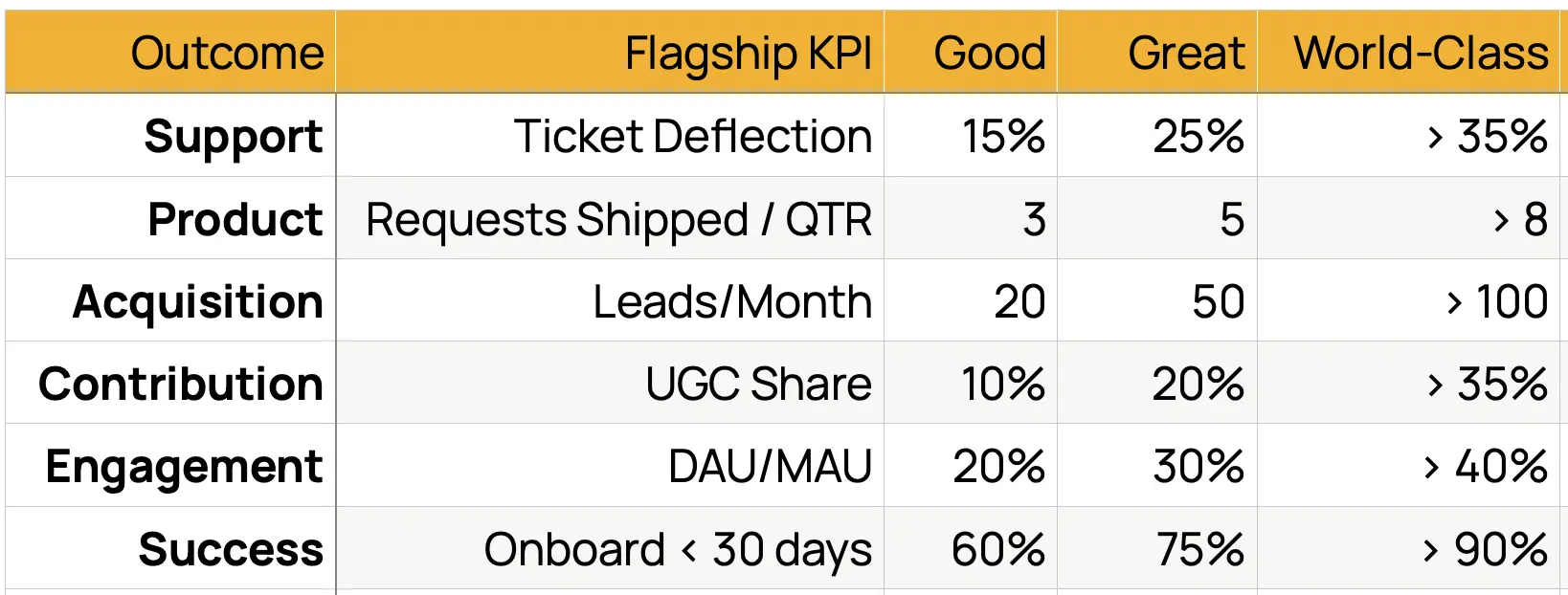This screenshot has height=595, width=1568.
Task: Select the Outcome header cell
Action: coord(170,53)
